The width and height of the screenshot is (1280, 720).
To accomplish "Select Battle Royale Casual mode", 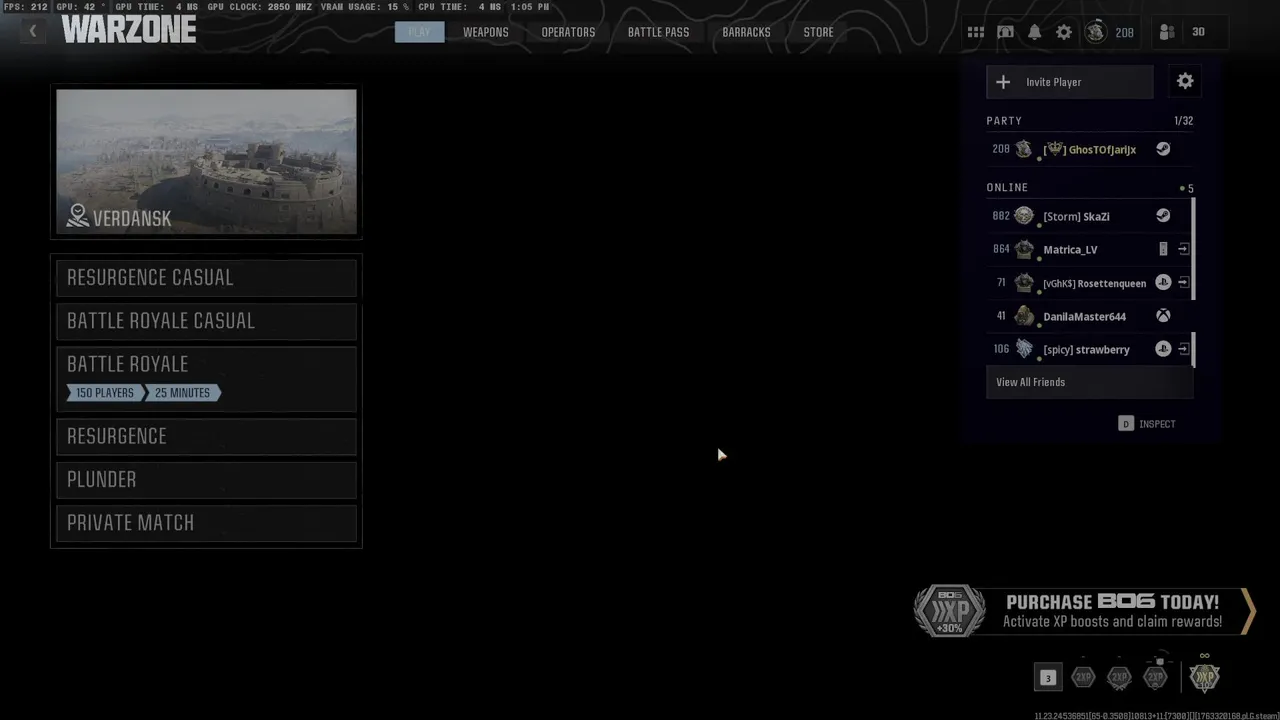I will 206,321.
